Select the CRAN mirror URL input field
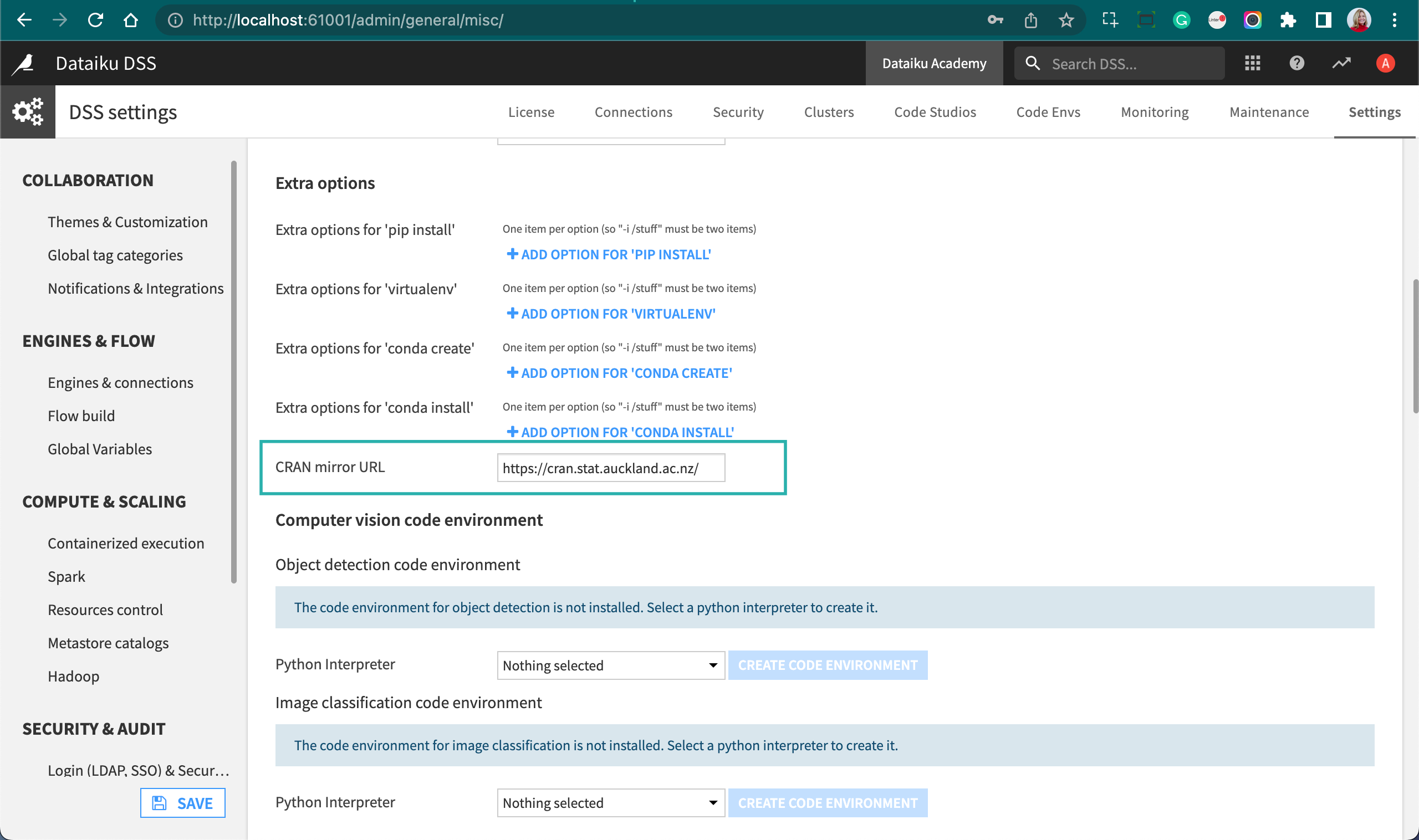The image size is (1419, 840). tap(610, 468)
